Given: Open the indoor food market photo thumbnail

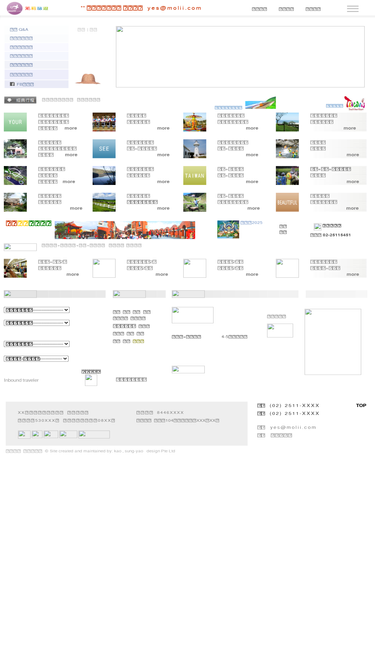Looking at the screenshot, I should click(x=15, y=268).
